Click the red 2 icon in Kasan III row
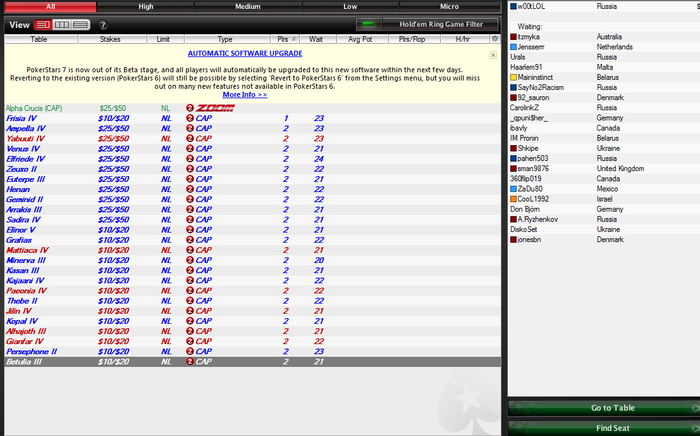 190,270
